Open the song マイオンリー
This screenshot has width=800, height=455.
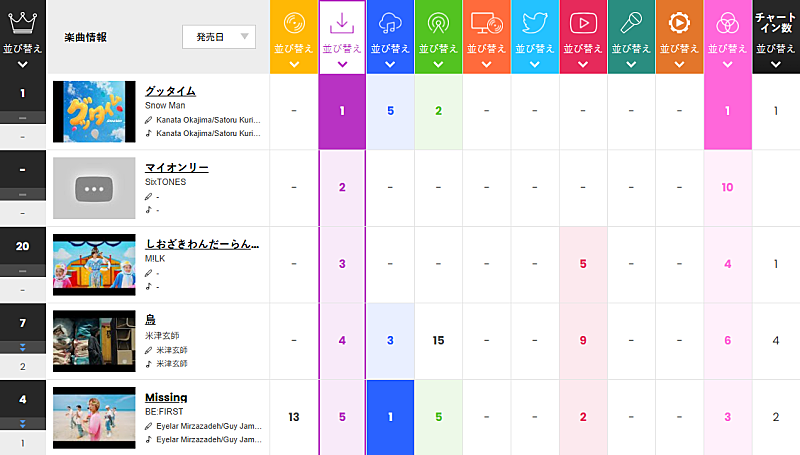tap(177, 167)
